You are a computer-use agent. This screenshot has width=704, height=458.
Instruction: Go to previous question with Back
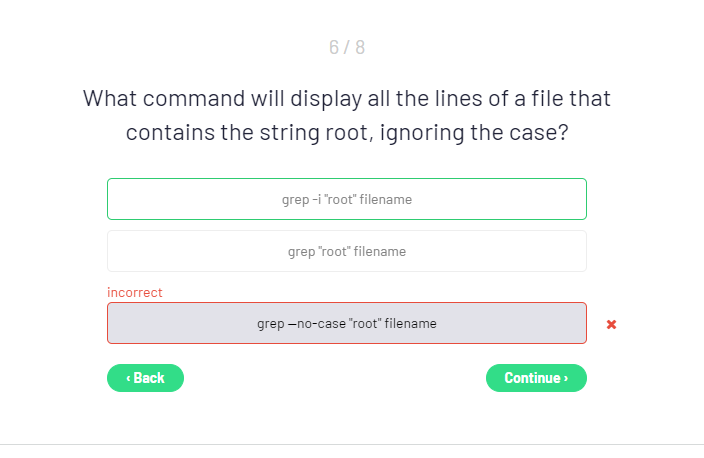point(145,378)
